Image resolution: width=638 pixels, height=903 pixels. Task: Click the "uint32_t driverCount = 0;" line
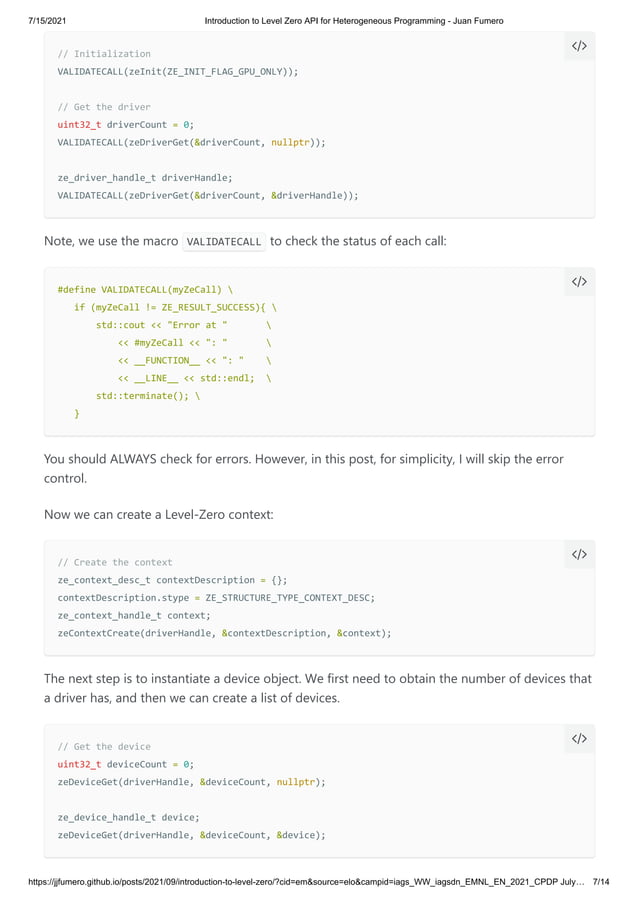(x=125, y=125)
